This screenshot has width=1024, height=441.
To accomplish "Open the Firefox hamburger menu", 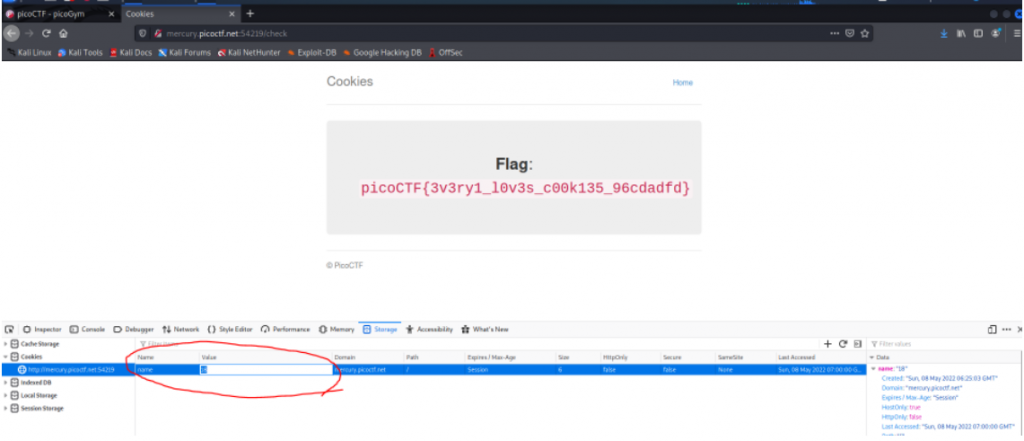I will 1017,33.
